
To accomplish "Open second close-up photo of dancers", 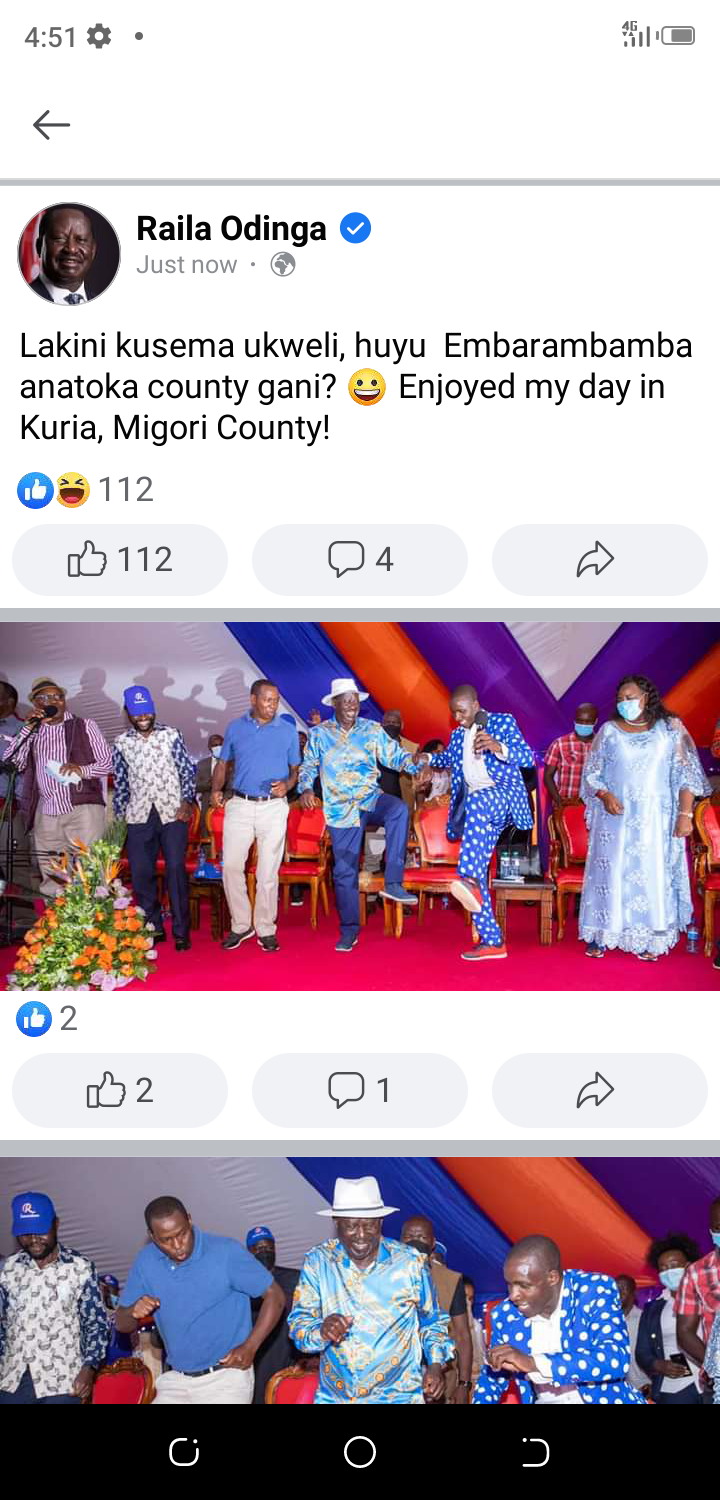I will coord(360,1280).
